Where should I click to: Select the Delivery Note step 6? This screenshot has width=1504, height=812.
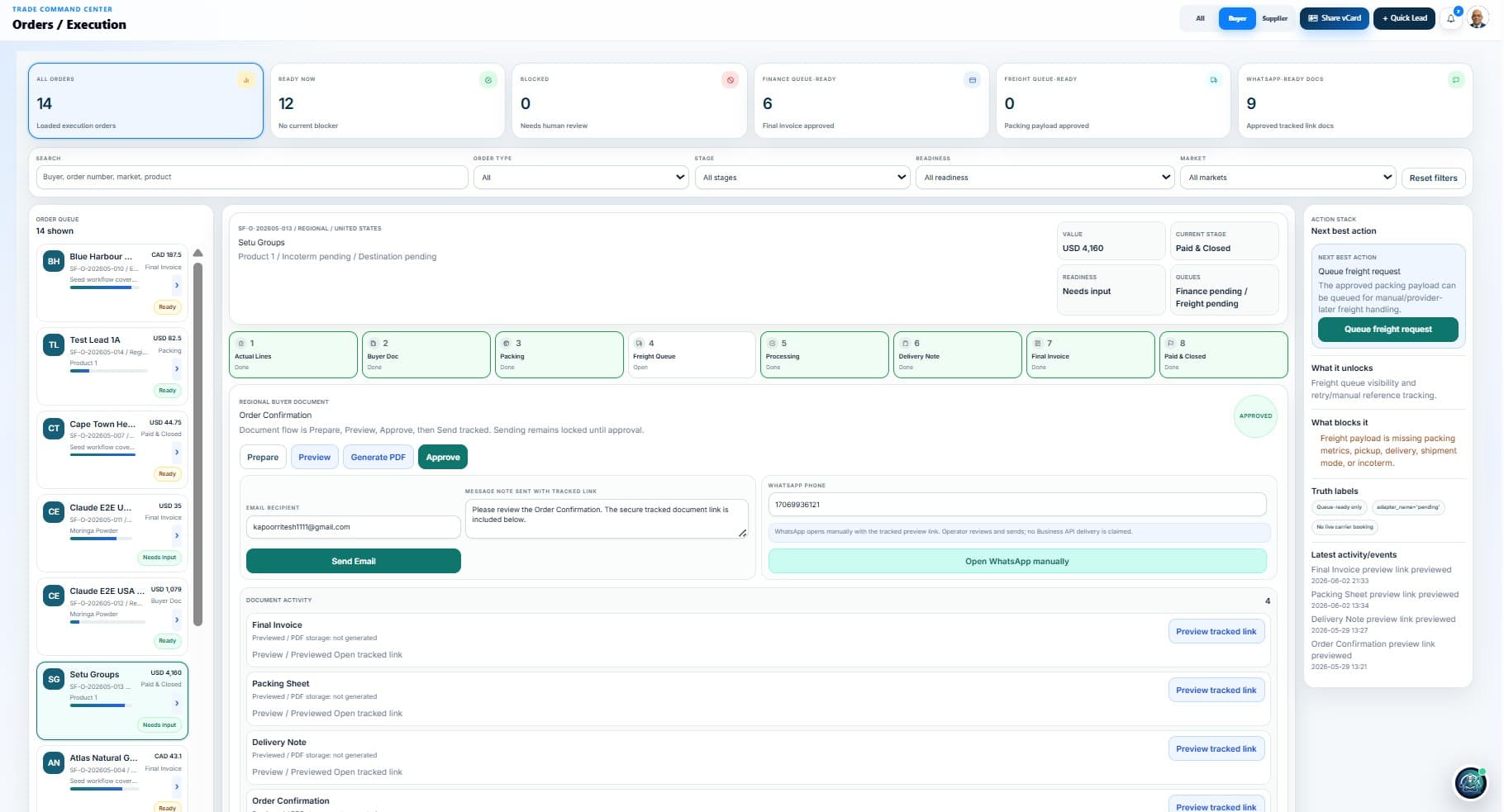pyautogui.click(x=958, y=354)
